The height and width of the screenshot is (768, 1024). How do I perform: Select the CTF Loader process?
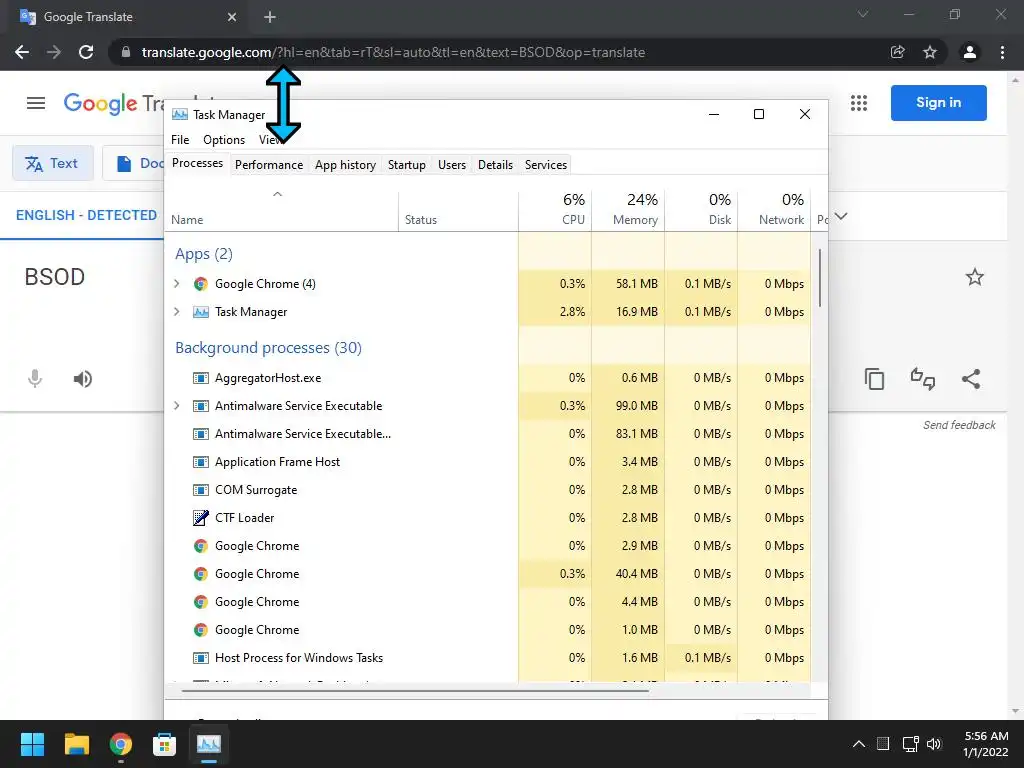point(487,518)
